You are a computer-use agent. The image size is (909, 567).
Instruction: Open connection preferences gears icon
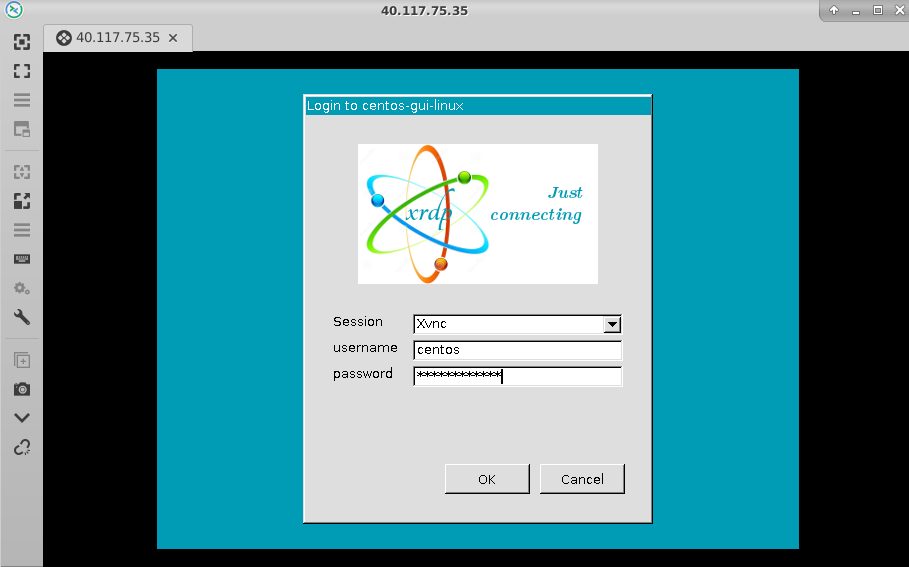22,288
